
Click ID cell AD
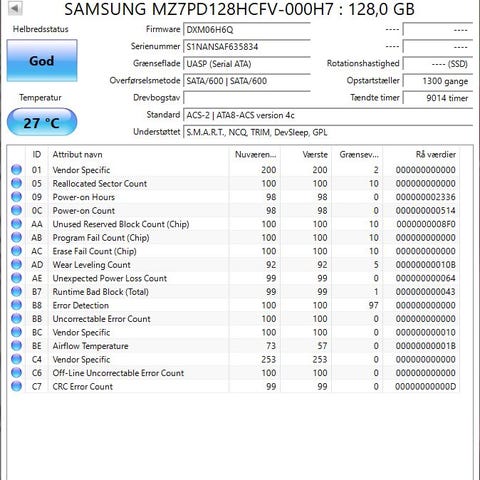[x=37, y=265]
